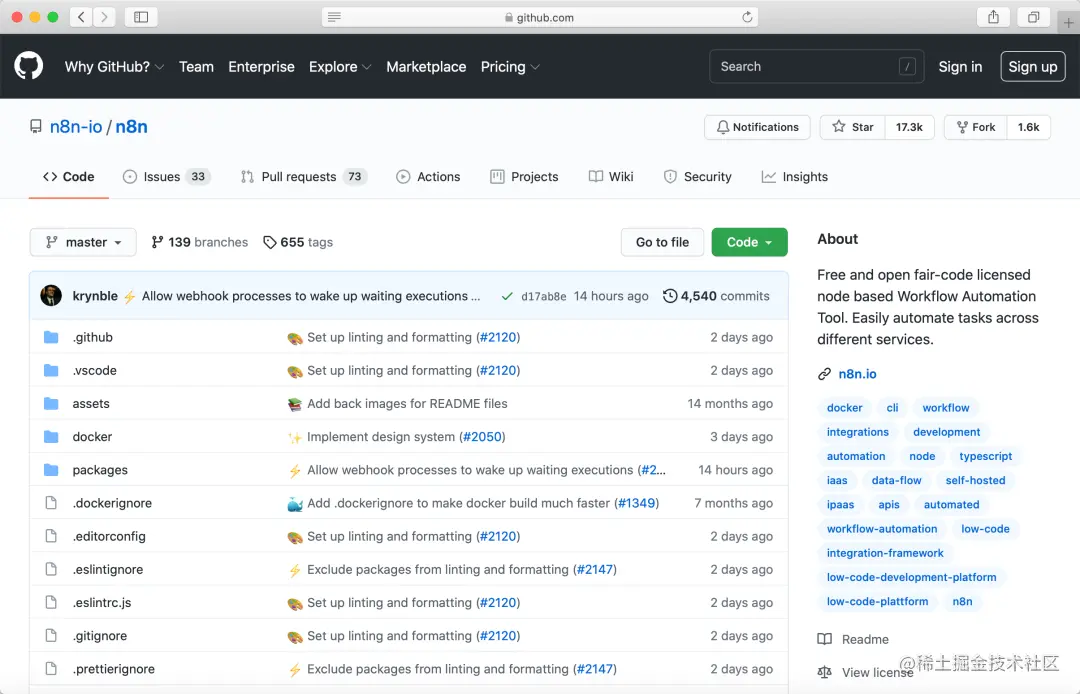Reload the page using the refresh icon
Viewport: 1080px width, 694px height.
click(747, 17)
